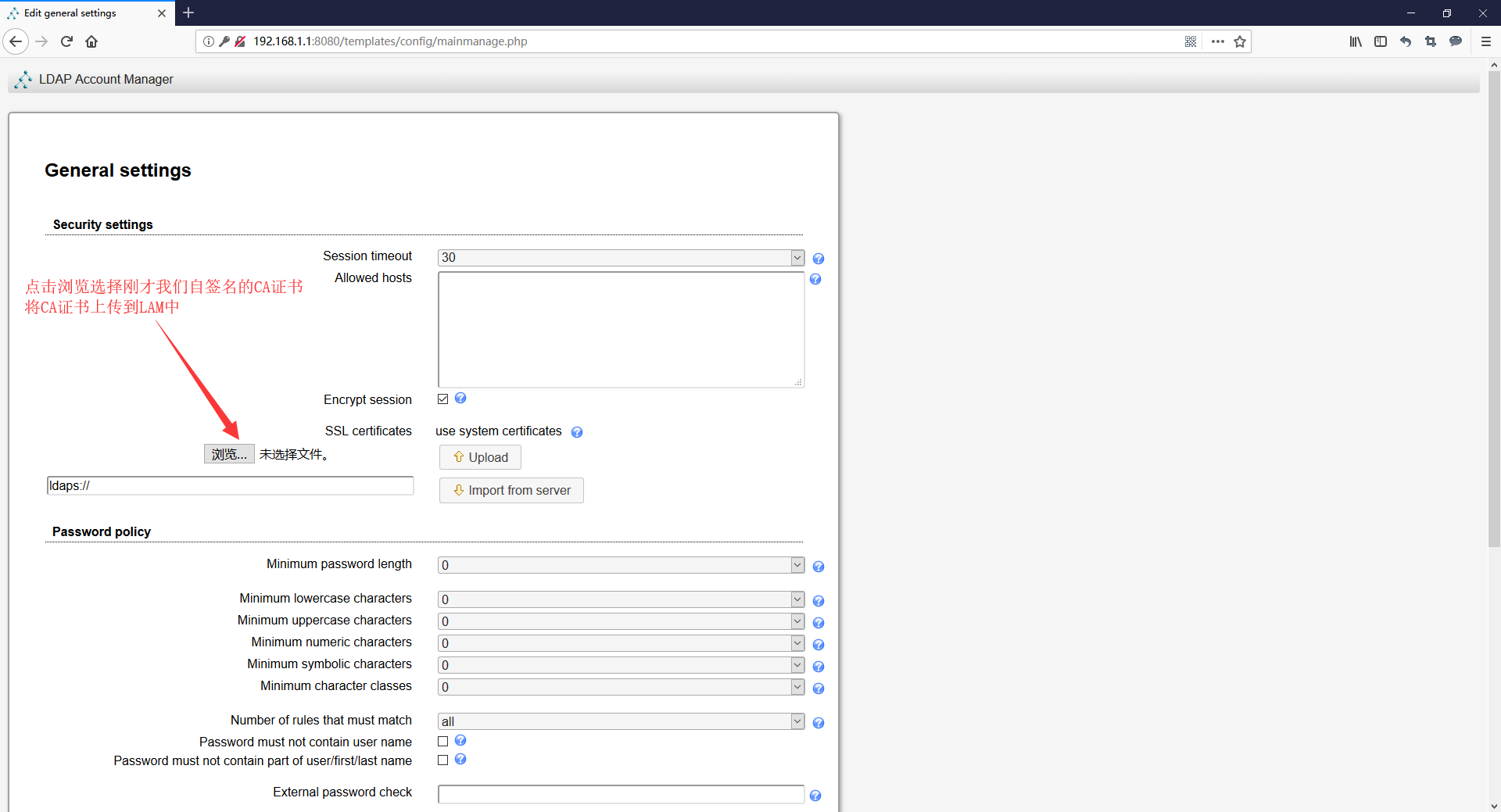1501x812 pixels.
Task: Open the Minimum symbolic characters dropdown
Action: point(621,665)
